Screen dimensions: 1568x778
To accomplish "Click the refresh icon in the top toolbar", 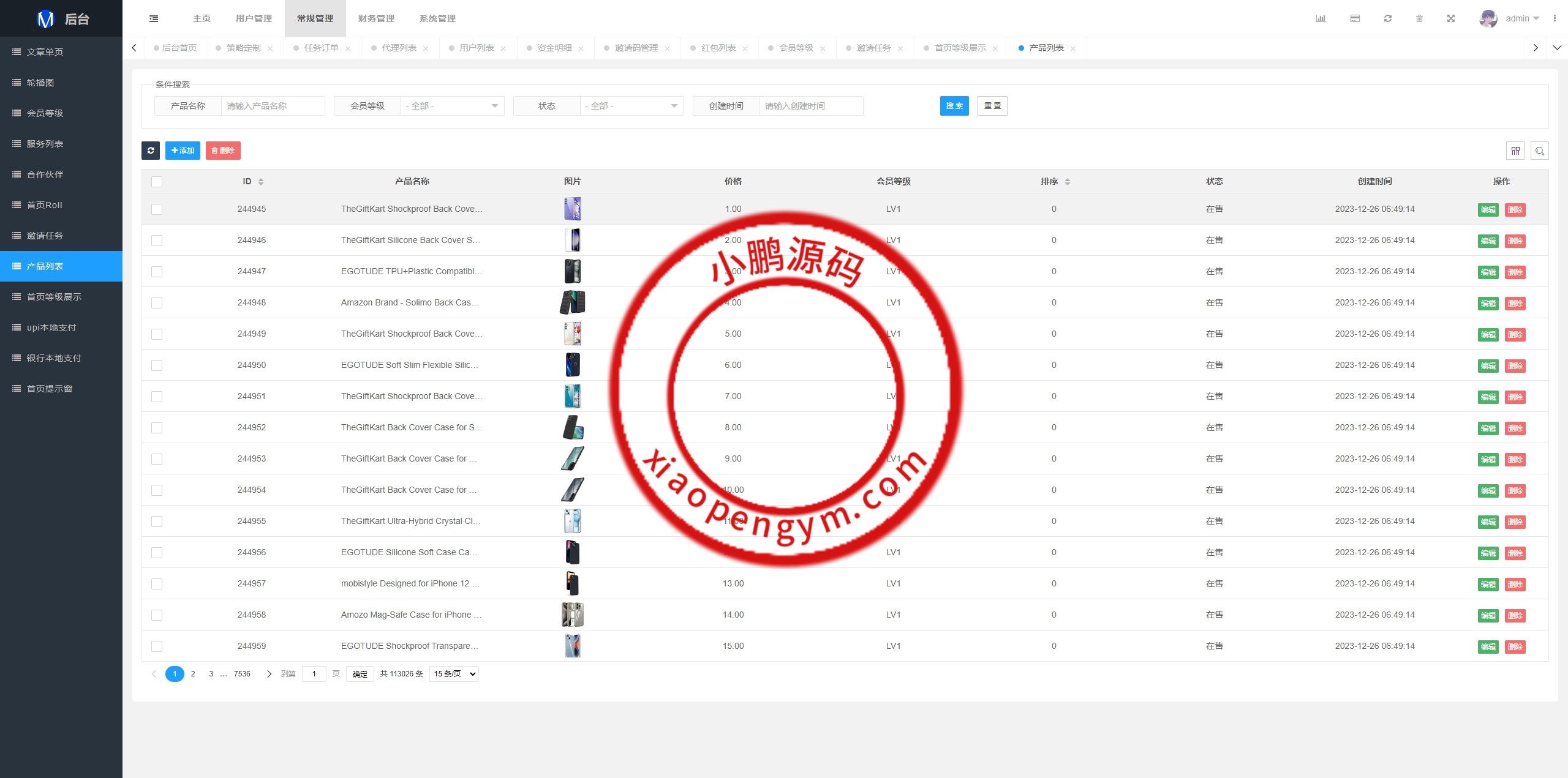I will pos(1388,18).
